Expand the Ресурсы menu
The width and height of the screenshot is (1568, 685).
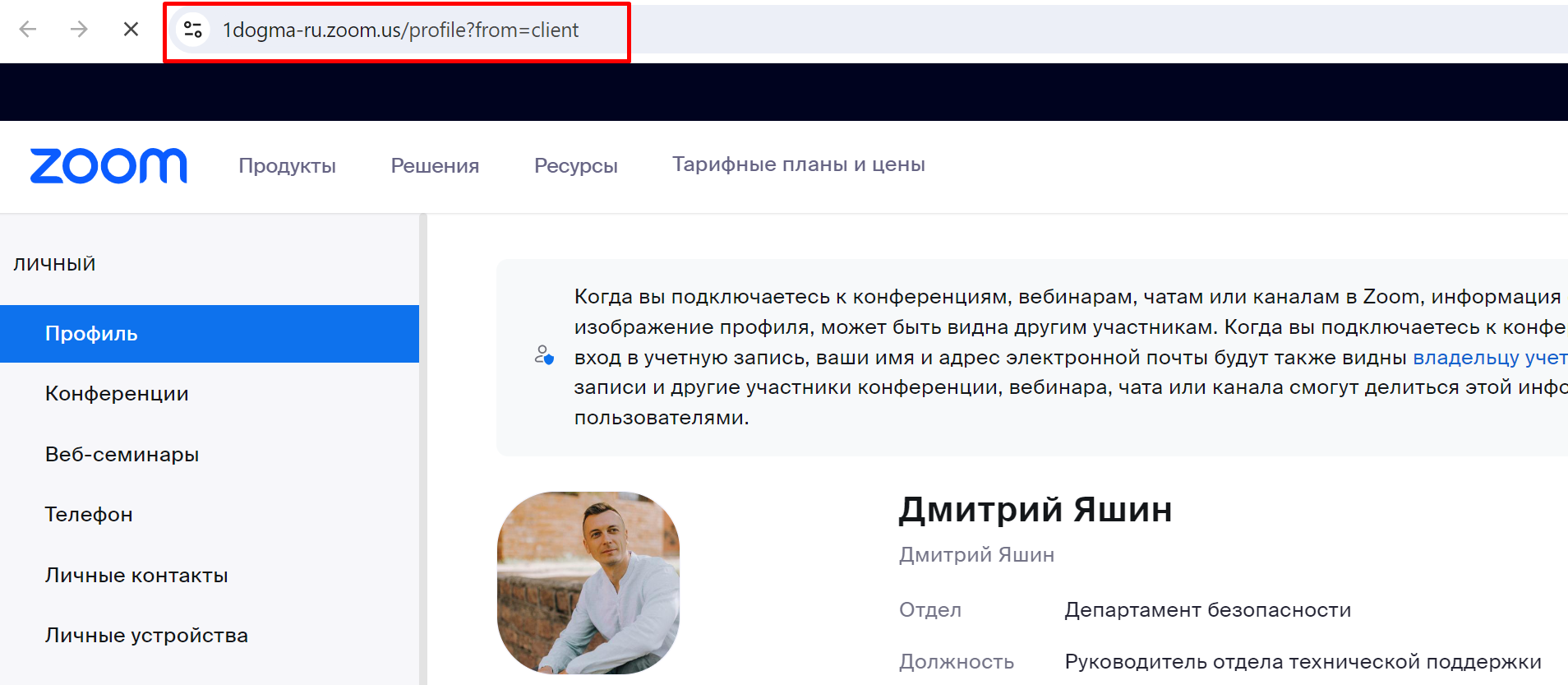pos(575,165)
